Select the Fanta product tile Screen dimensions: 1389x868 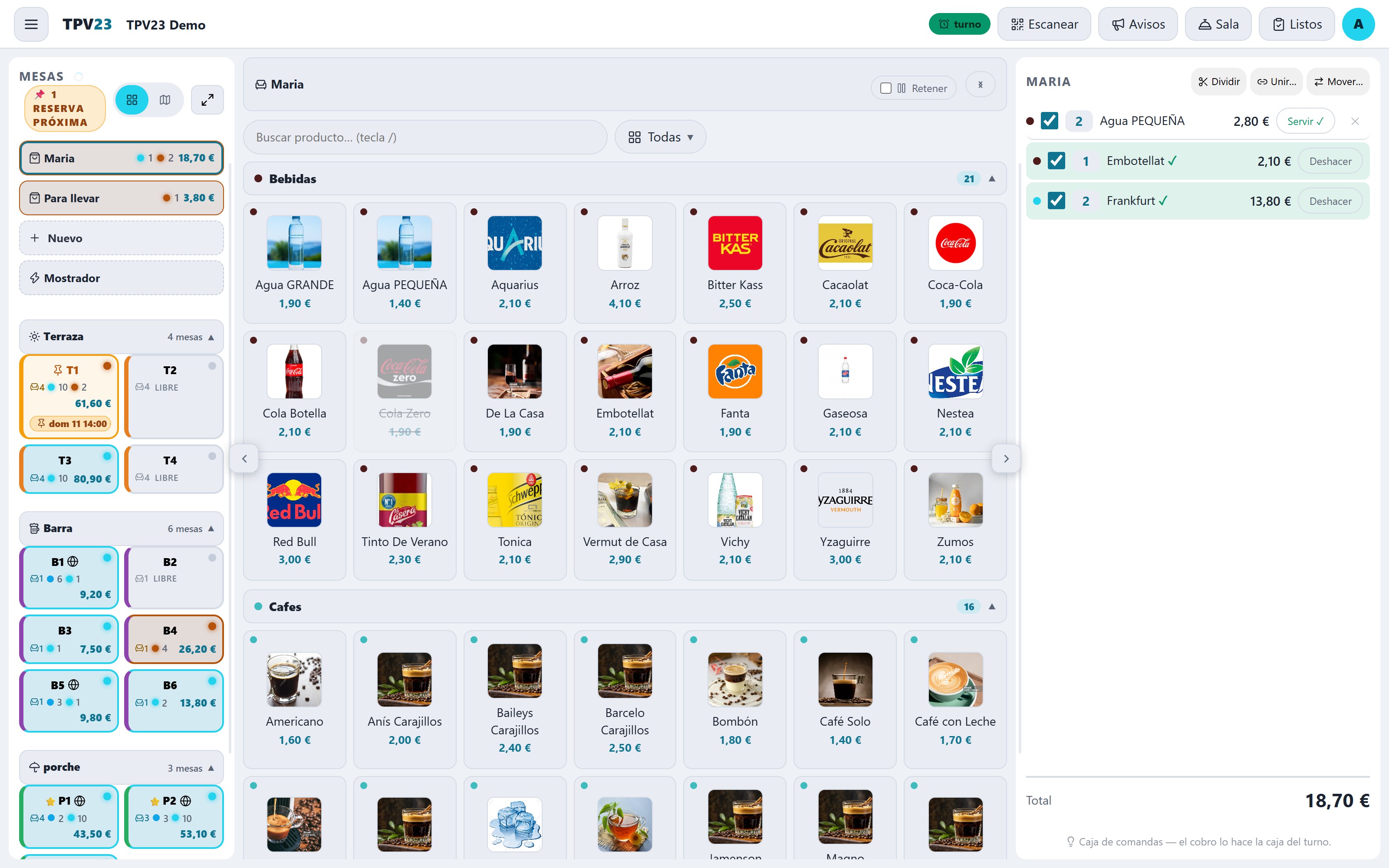click(735, 391)
